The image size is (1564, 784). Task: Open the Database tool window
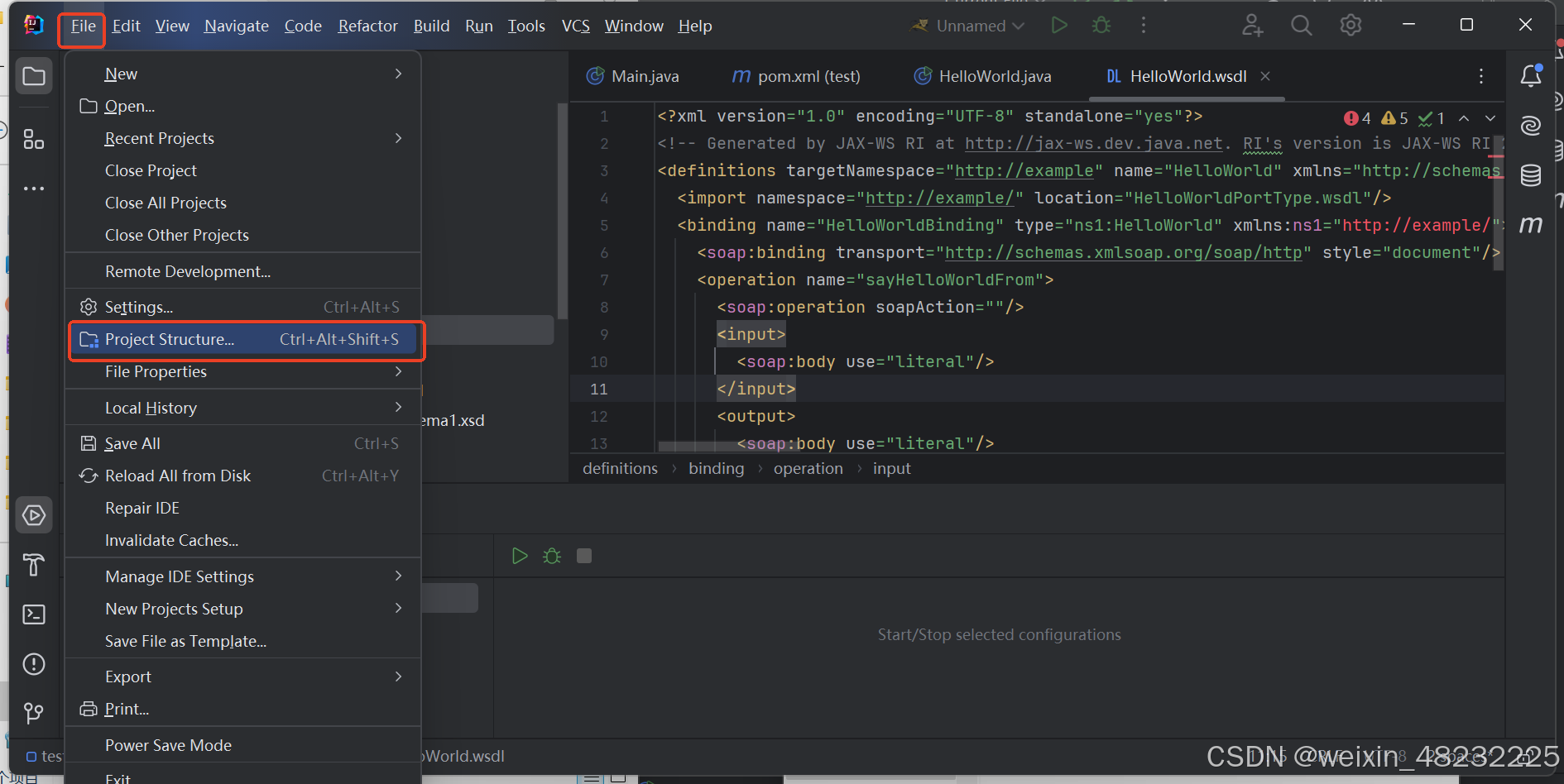(x=1531, y=175)
